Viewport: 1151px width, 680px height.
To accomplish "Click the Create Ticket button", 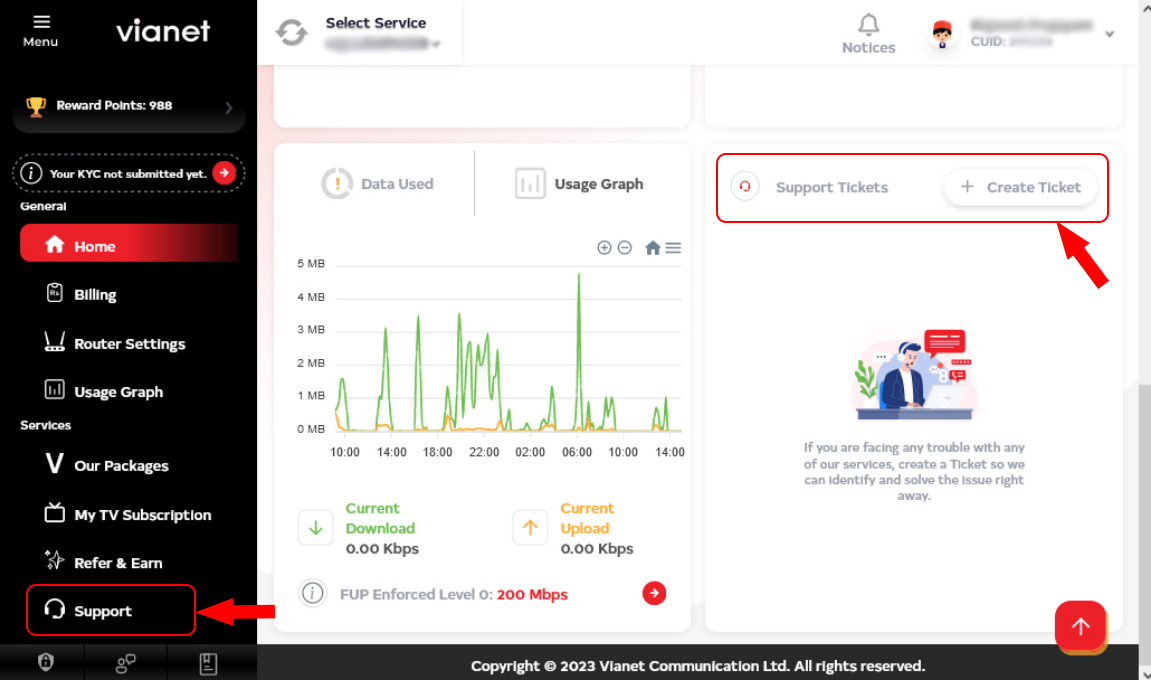I will click(x=1020, y=187).
